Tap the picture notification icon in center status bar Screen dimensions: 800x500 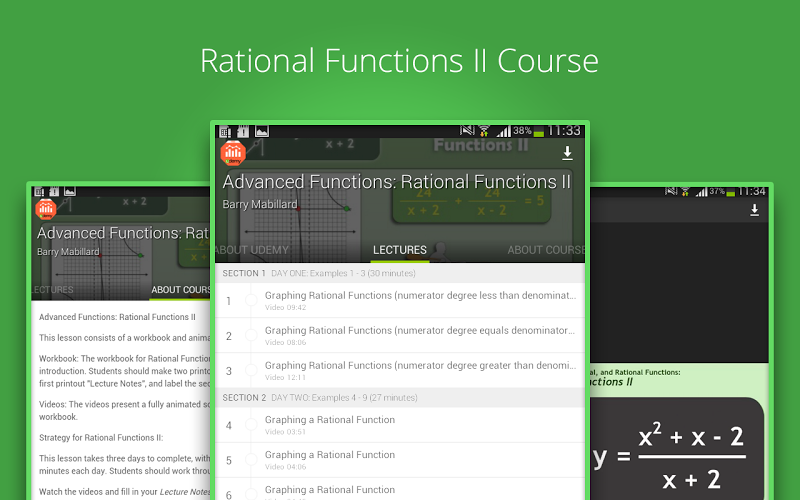(262, 131)
